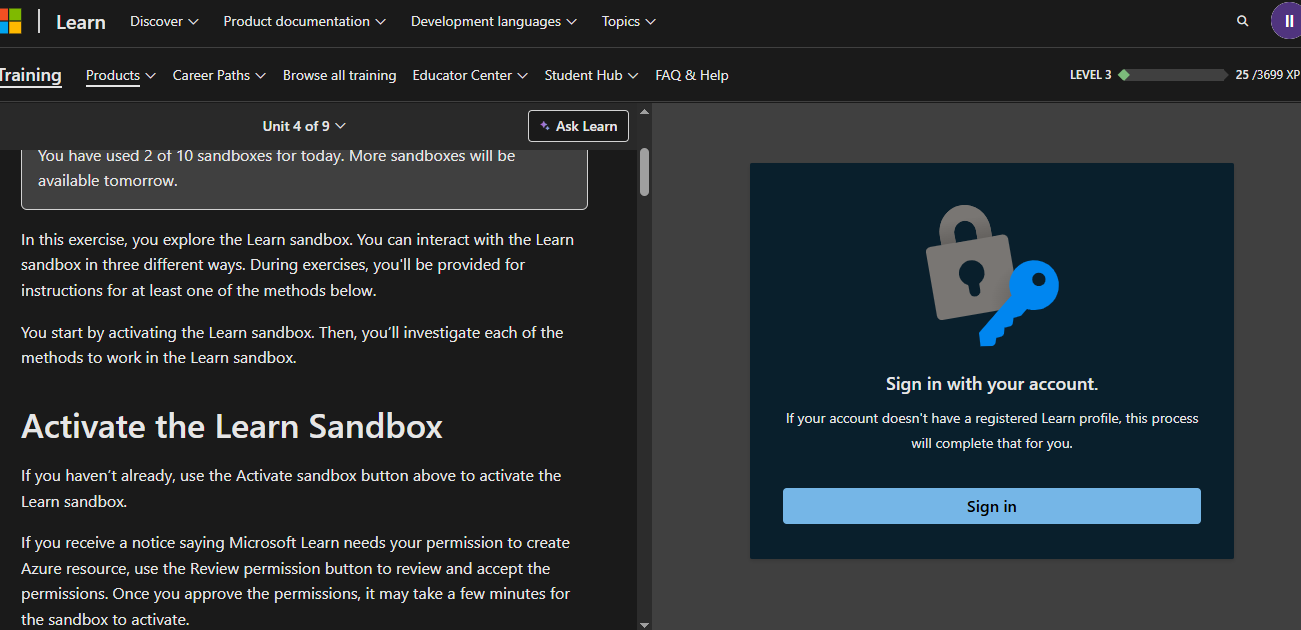Click the 25 /3699 XP text
Screen dimensions: 1301x630
[1268, 75]
